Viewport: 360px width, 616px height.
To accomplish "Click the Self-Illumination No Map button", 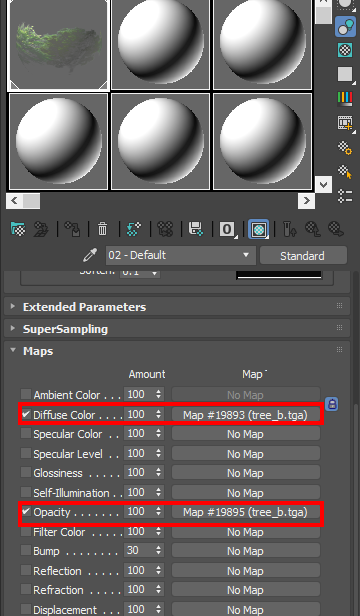I will (246, 493).
